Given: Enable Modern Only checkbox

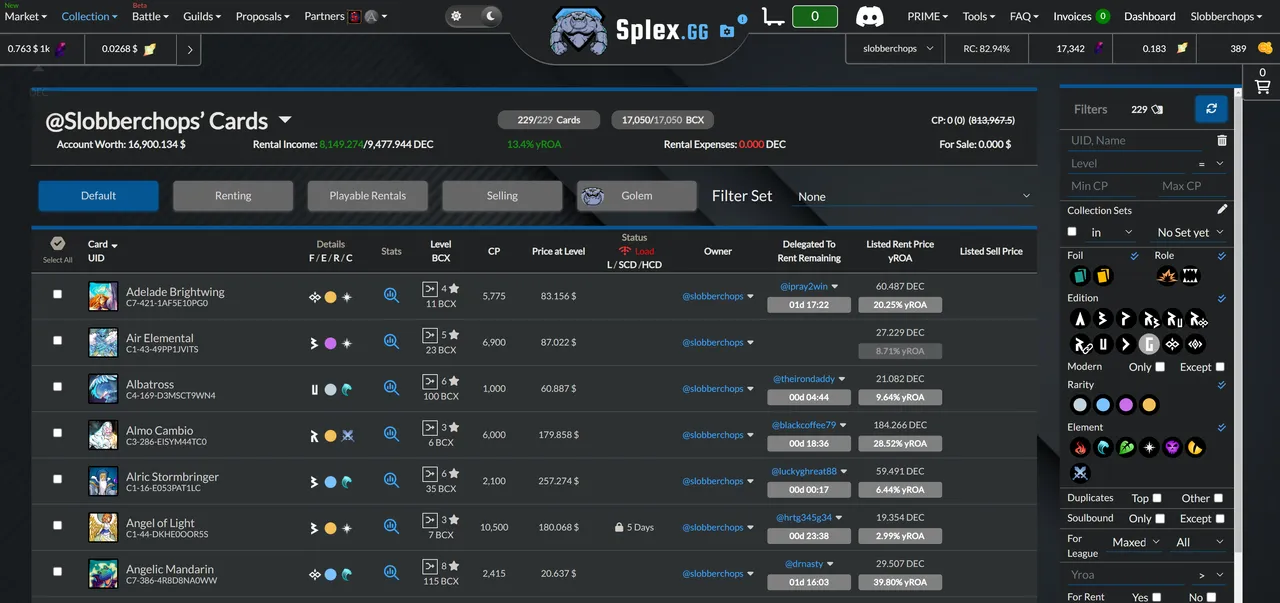Looking at the screenshot, I should click(x=1160, y=367).
